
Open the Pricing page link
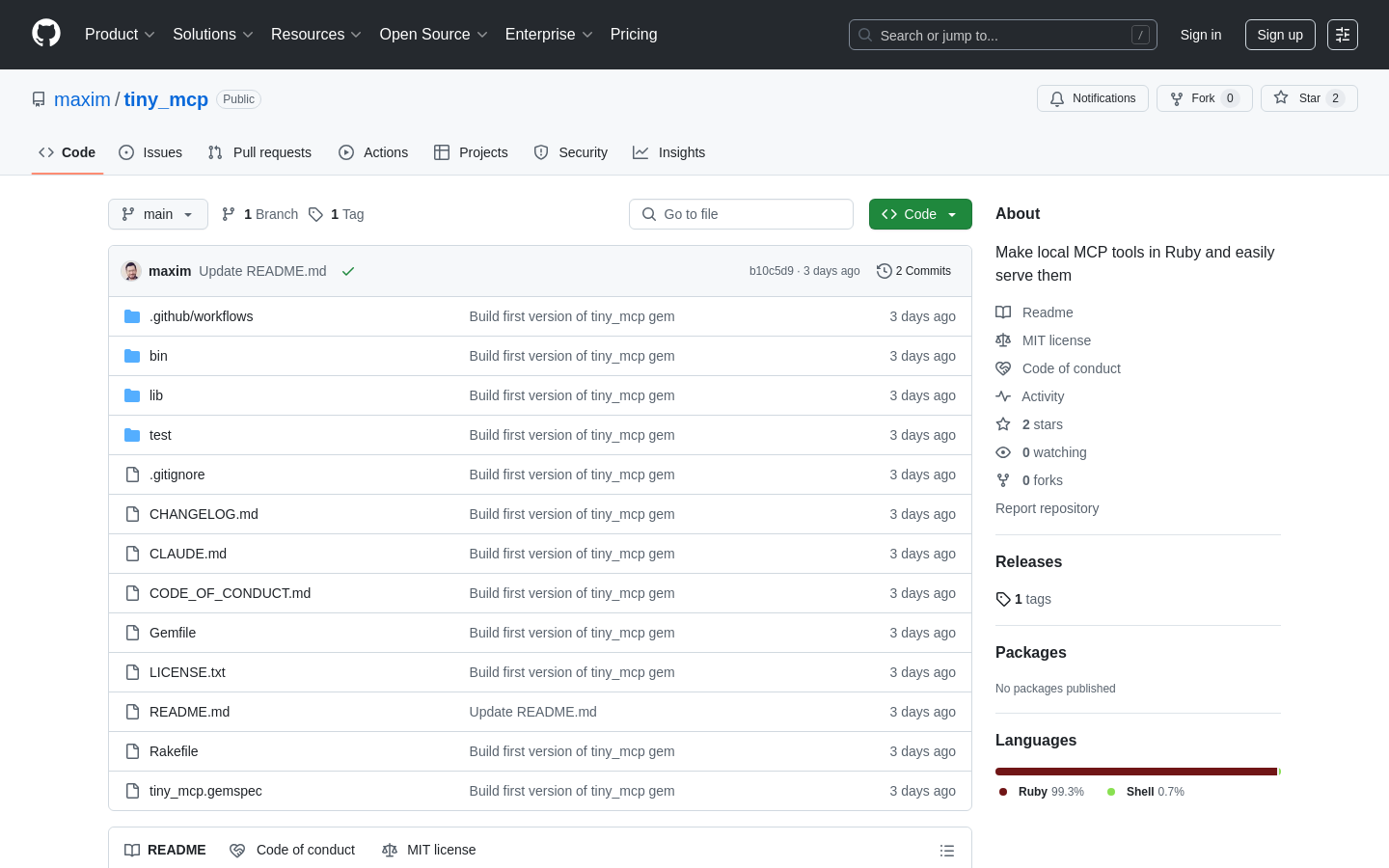coord(634,34)
